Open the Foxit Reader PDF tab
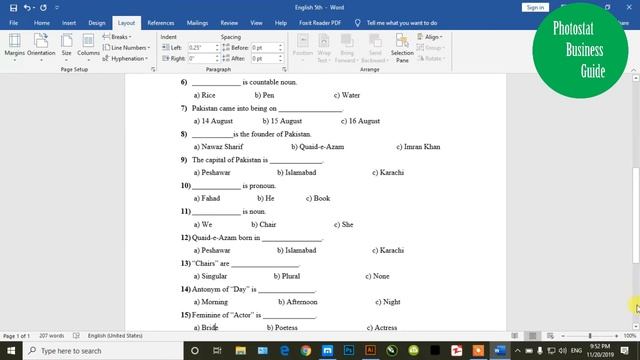 320,23
